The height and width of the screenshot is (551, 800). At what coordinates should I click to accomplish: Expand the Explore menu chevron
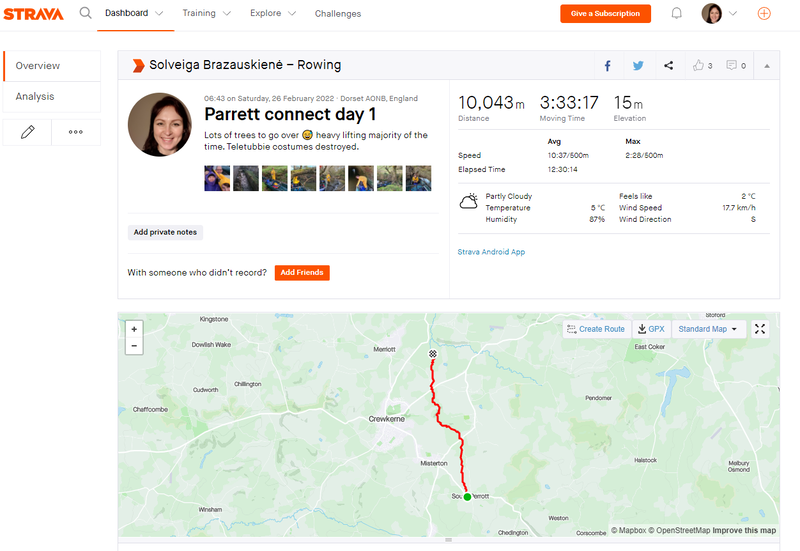tap(292, 13)
